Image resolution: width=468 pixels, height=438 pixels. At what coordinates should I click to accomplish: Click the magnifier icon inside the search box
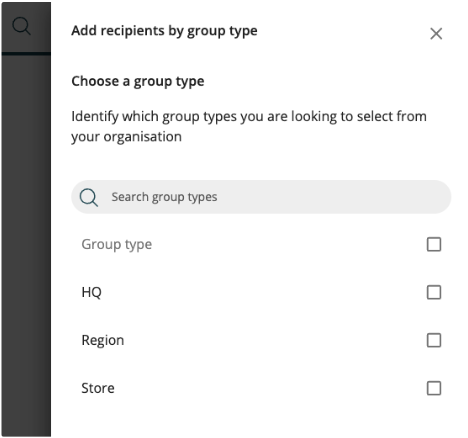[89, 197]
